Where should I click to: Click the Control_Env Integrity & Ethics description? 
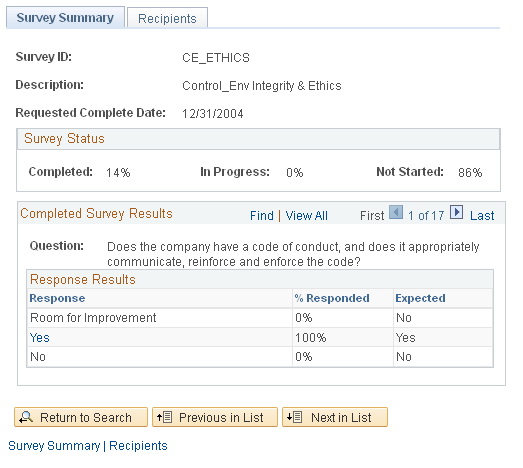pyautogui.click(x=262, y=86)
